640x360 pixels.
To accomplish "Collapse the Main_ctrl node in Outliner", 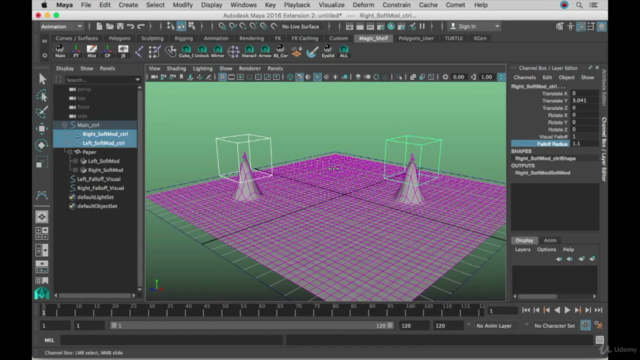I will (x=64, y=125).
